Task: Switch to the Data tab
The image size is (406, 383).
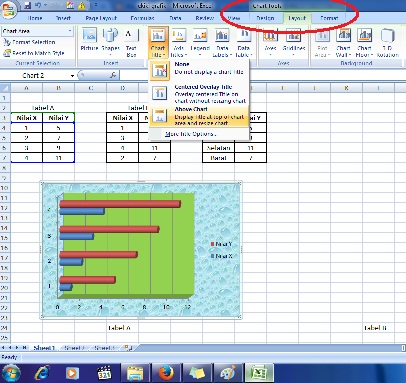Action: 175,18
